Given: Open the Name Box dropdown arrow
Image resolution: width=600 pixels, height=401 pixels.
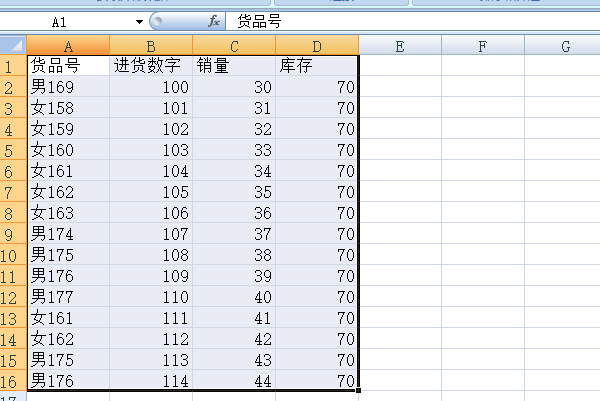Looking at the screenshot, I should (139, 22).
